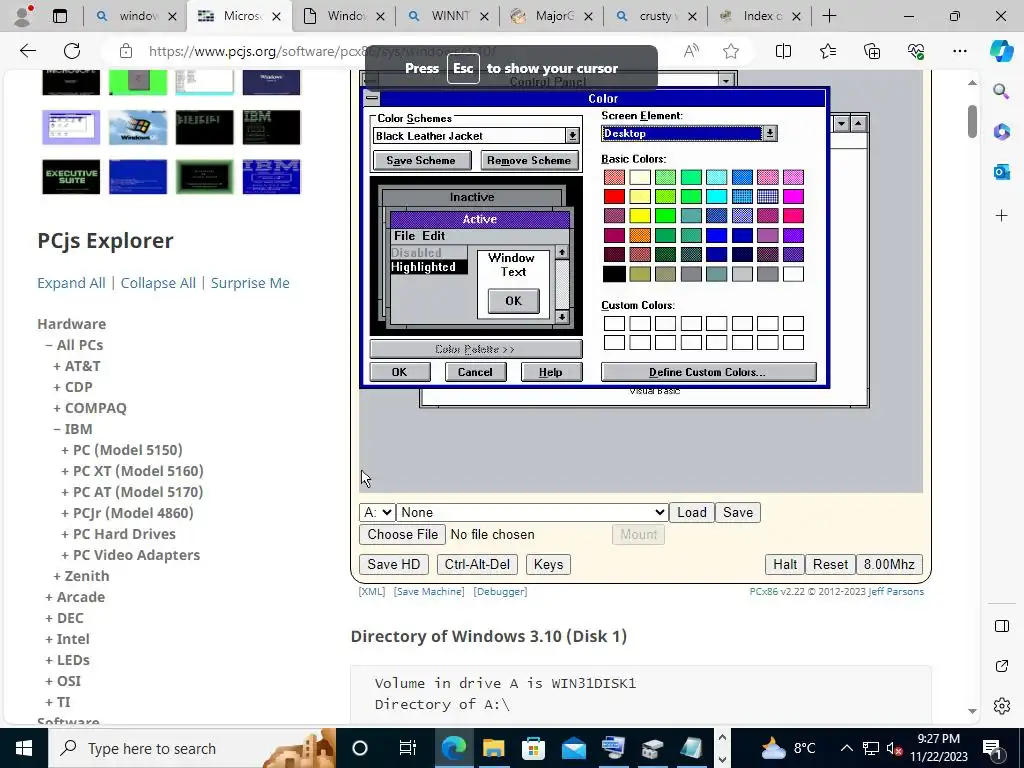Open Microsoft Store from taskbar
The height and width of the screenshot is (768, 1024).
(x=534, y=748)
